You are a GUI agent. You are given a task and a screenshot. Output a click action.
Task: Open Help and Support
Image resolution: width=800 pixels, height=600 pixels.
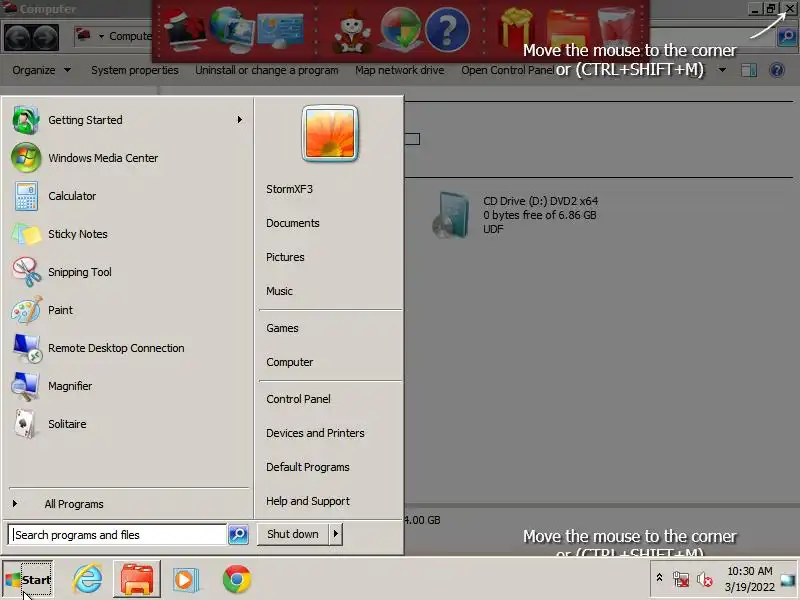point(308,502)
